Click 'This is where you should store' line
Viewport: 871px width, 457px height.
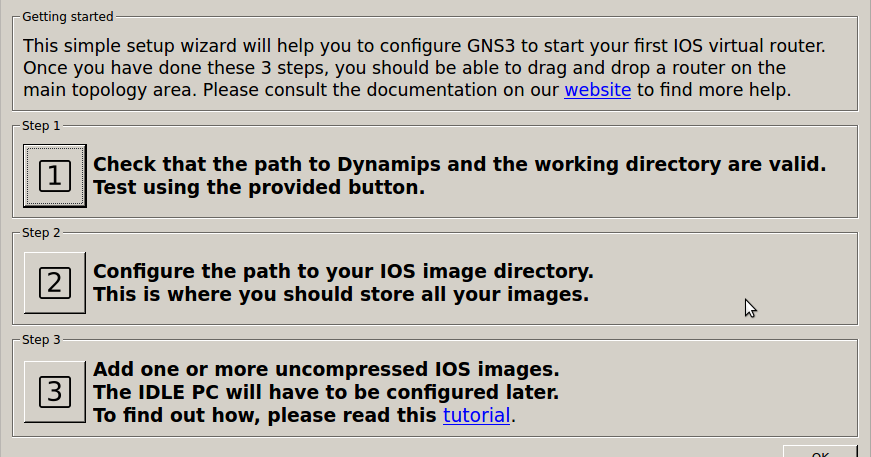pyautogui.click(x=341, y=294)
